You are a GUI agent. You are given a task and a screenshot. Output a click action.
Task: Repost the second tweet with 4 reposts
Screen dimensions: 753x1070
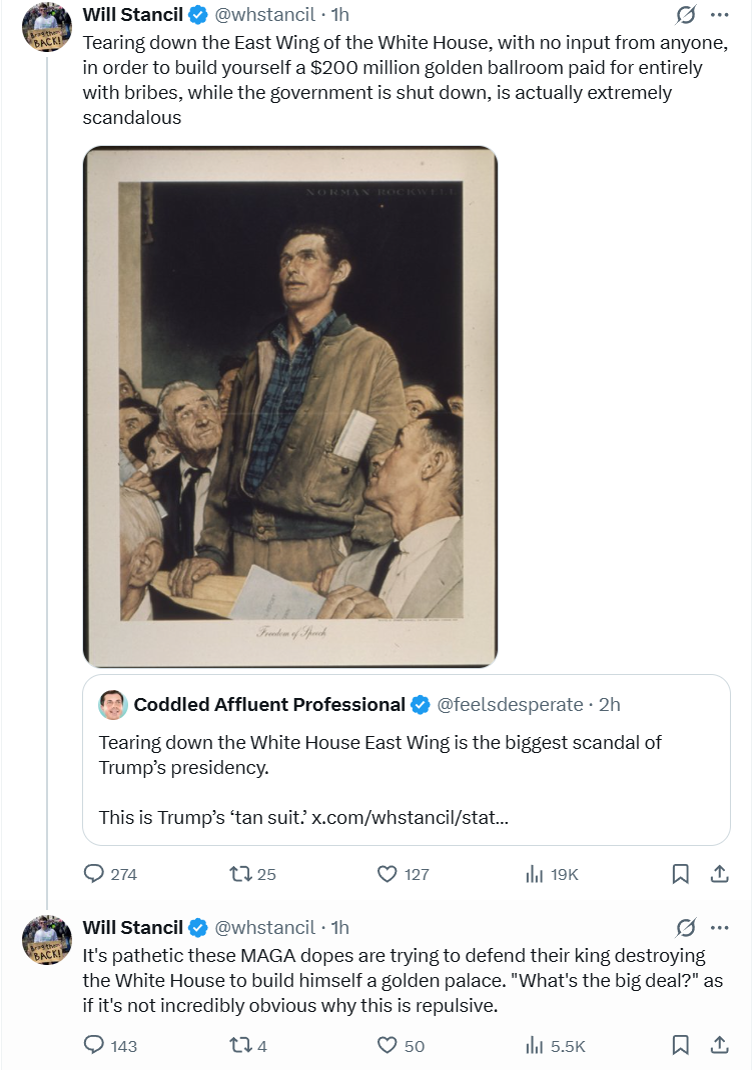(x=239, y=1046)
